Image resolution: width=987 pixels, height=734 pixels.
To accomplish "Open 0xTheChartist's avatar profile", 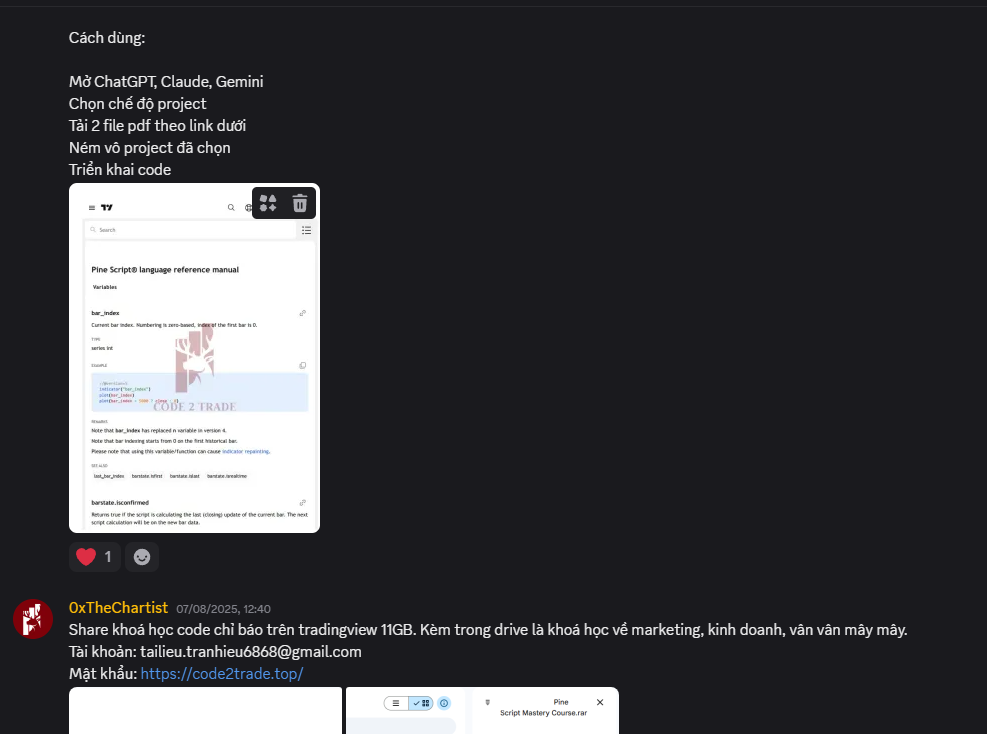I will (x=33, y=619).
